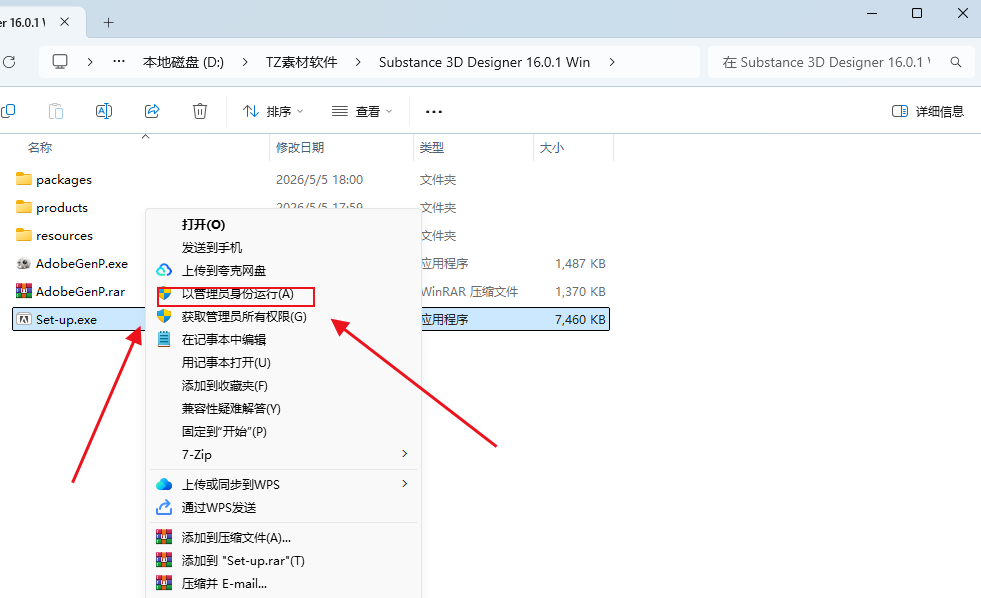Select the packages folder
Image resolution: width=981 pixels, height=598 pixels.
coord(64,180)
